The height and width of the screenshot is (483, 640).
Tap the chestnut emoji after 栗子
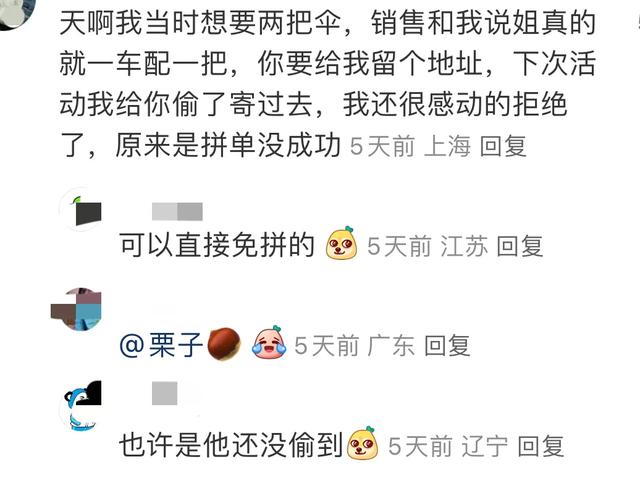(224, 345)
